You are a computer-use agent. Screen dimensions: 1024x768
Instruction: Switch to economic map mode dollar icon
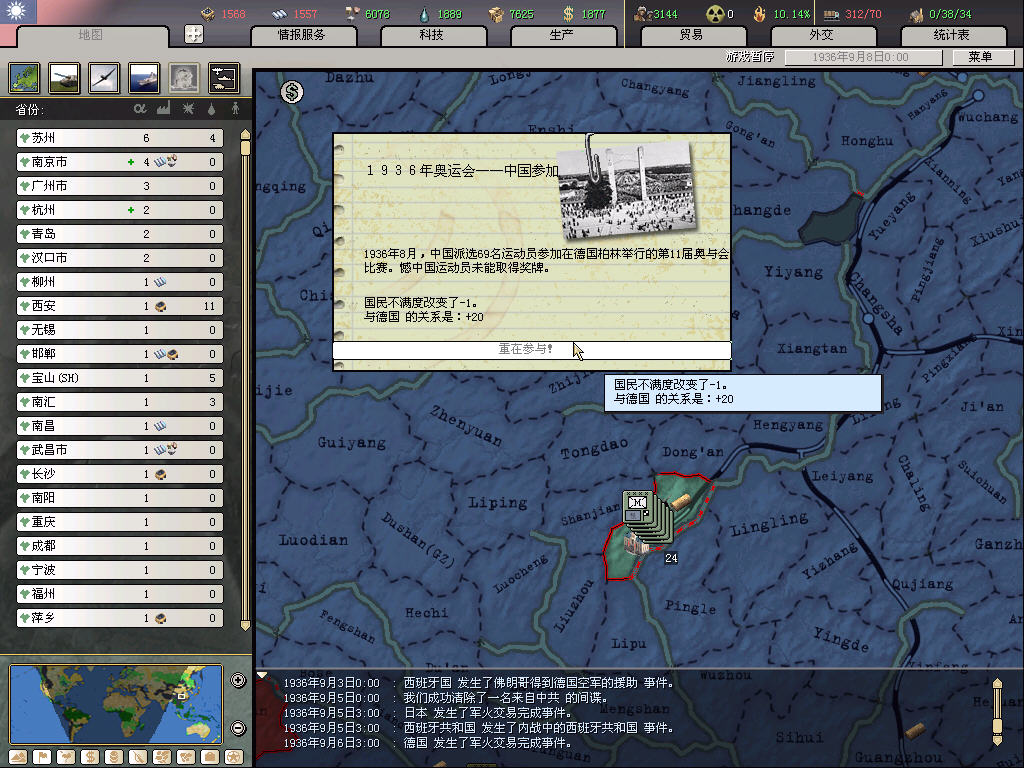pos(90,757)
